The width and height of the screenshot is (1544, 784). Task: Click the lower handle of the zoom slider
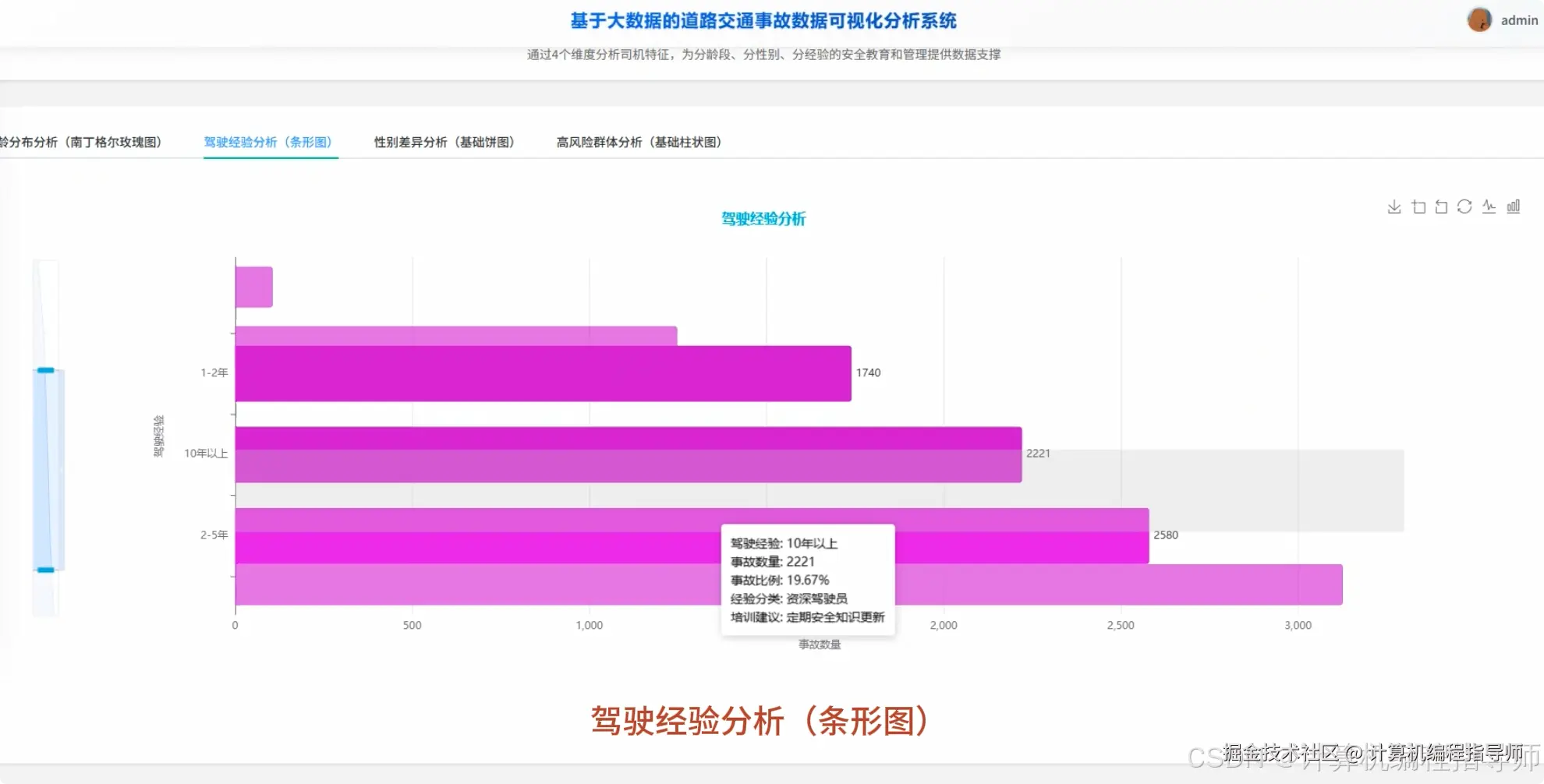(46, 570)
